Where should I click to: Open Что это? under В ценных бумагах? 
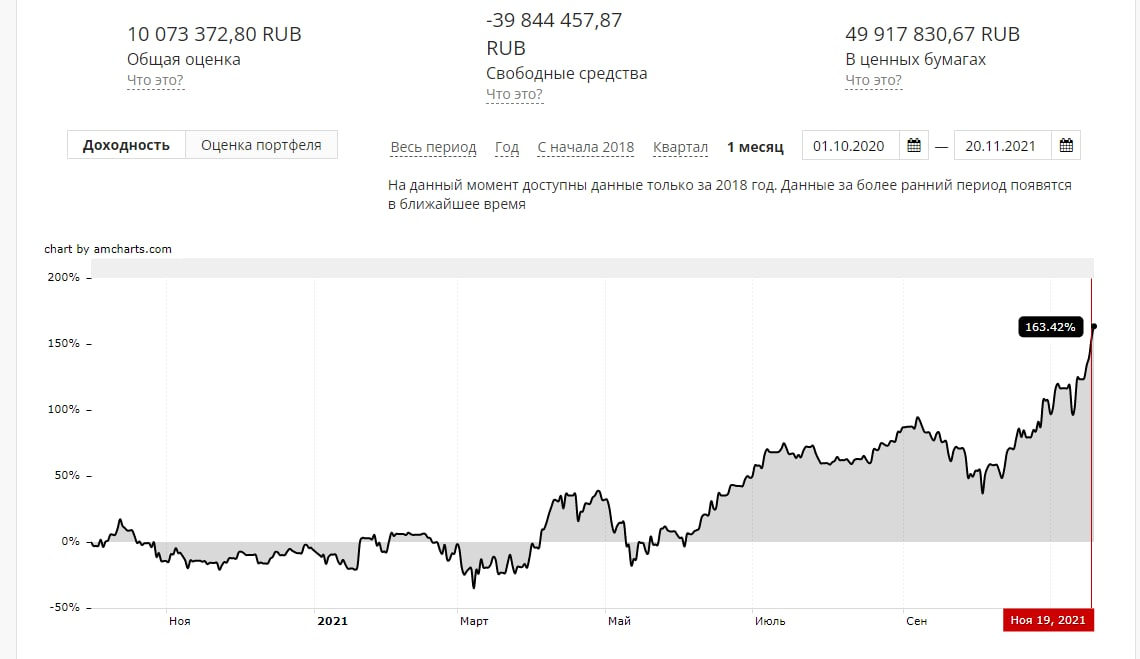click(873, 80)
